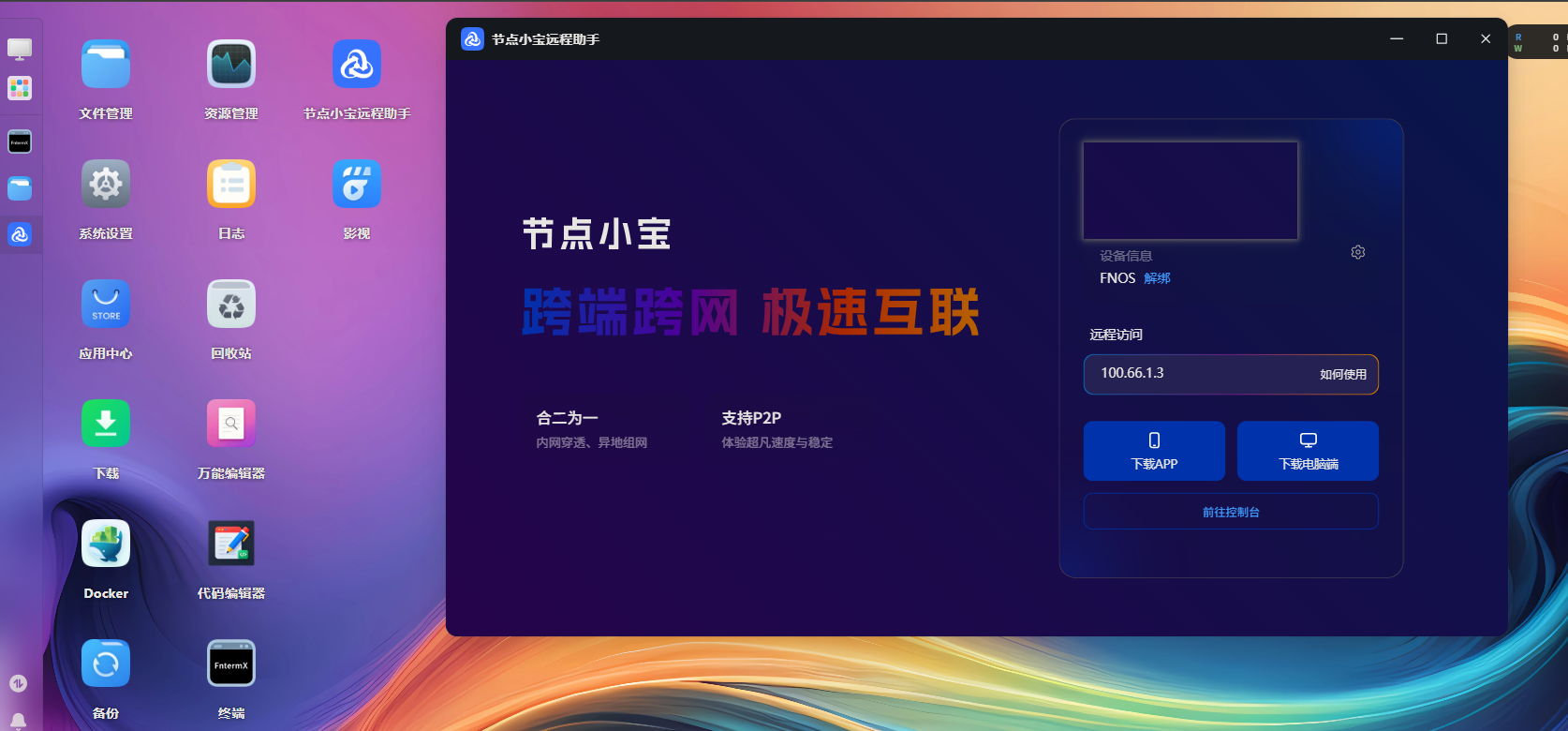This screenshot has height=731, width=1568.
Task: Click the 下载APP button
Action: click(x=1154, y=451)
